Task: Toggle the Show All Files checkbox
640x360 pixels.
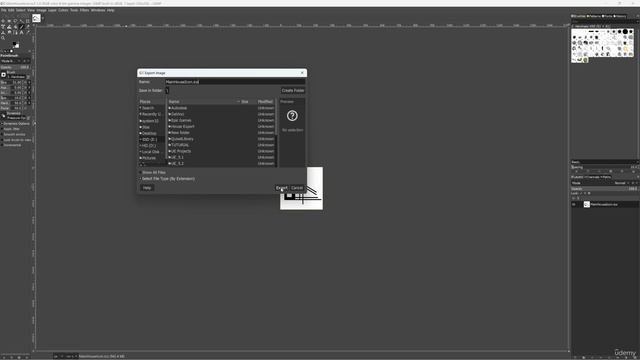Action: click(140, 173)
